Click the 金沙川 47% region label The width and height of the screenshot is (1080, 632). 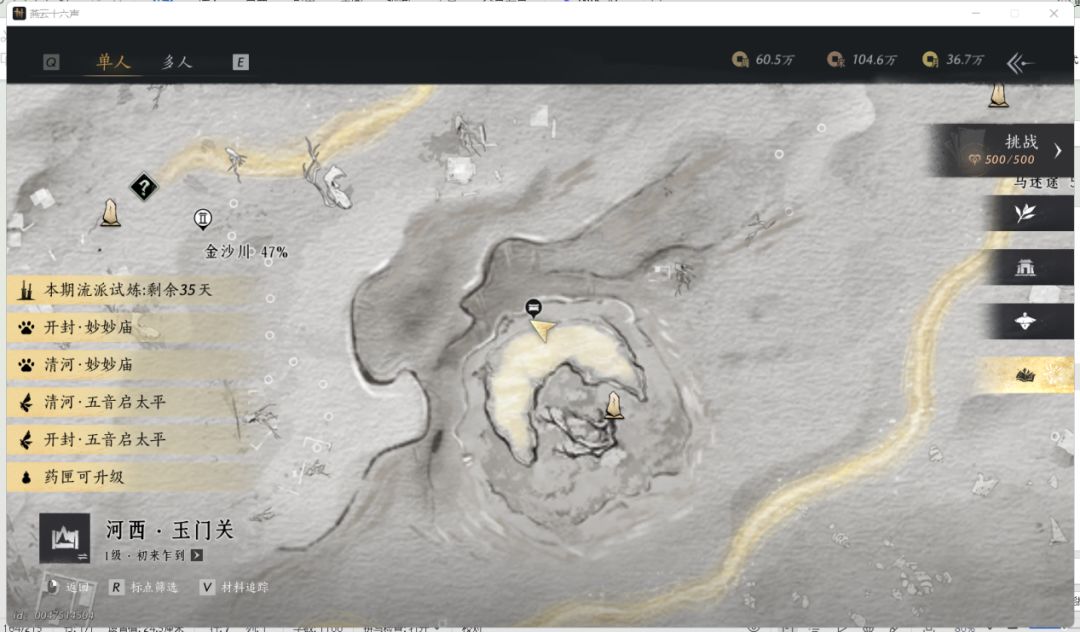(246, 252)
